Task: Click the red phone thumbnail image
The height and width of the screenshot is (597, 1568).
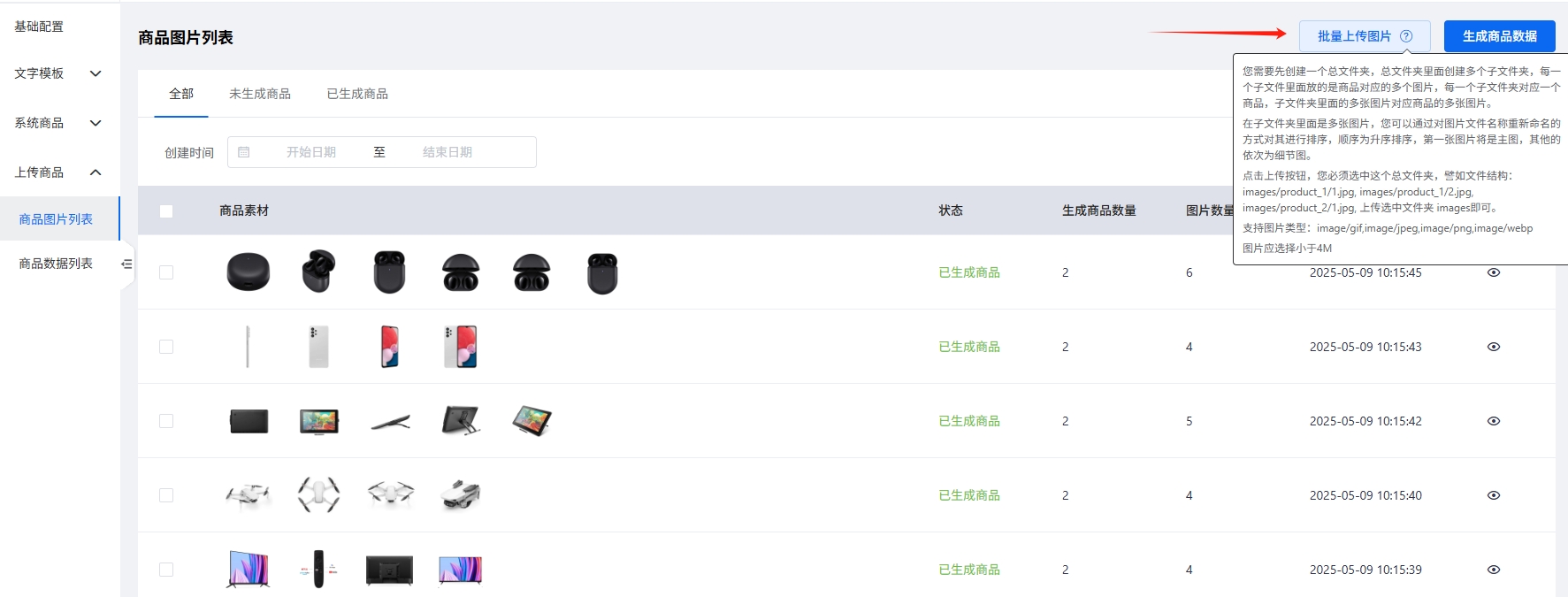Action: point(389,347)
